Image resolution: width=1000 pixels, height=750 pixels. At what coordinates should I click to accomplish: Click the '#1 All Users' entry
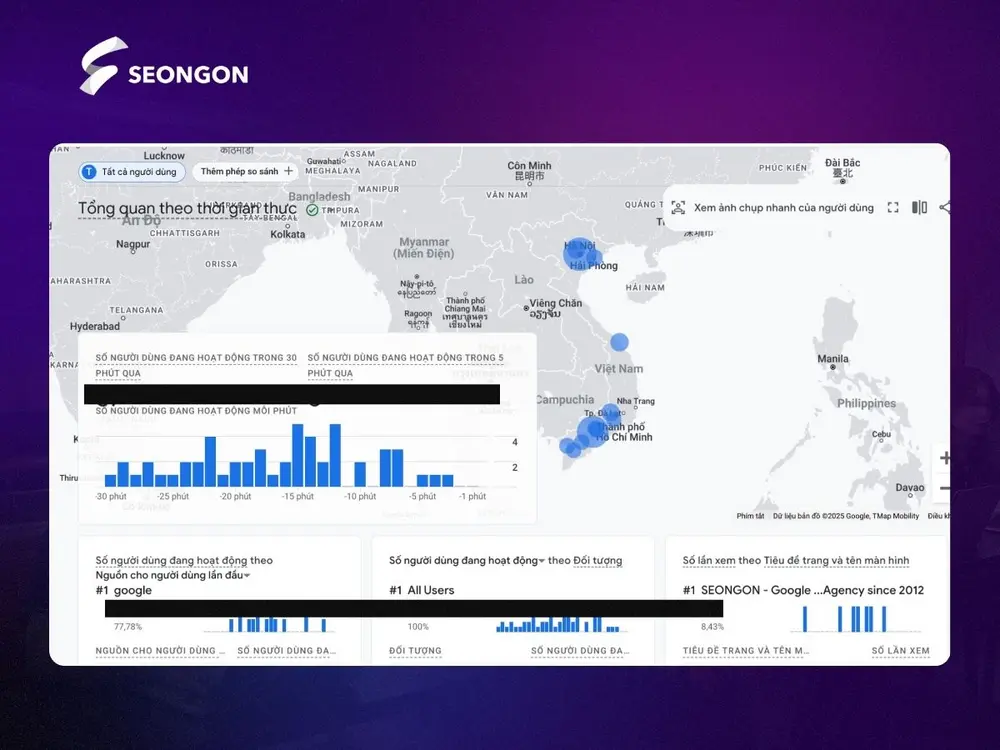tap(422, 591)
